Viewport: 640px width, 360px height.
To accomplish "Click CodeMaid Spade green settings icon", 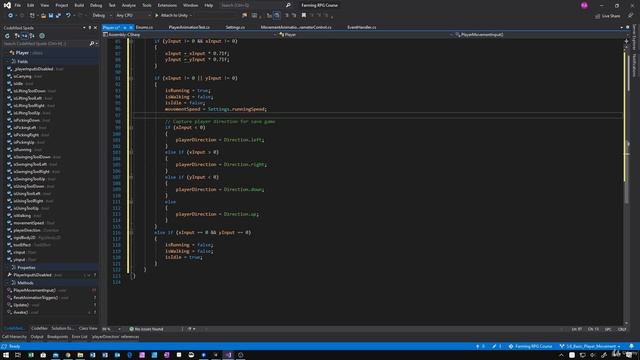I will click(42, 36).
